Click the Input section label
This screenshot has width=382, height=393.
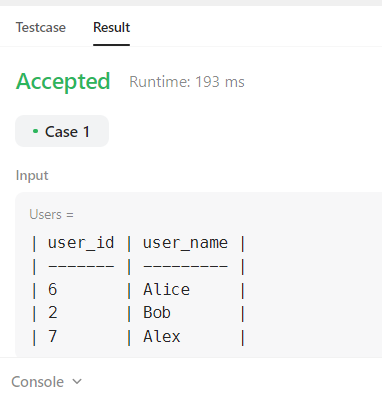32,176
